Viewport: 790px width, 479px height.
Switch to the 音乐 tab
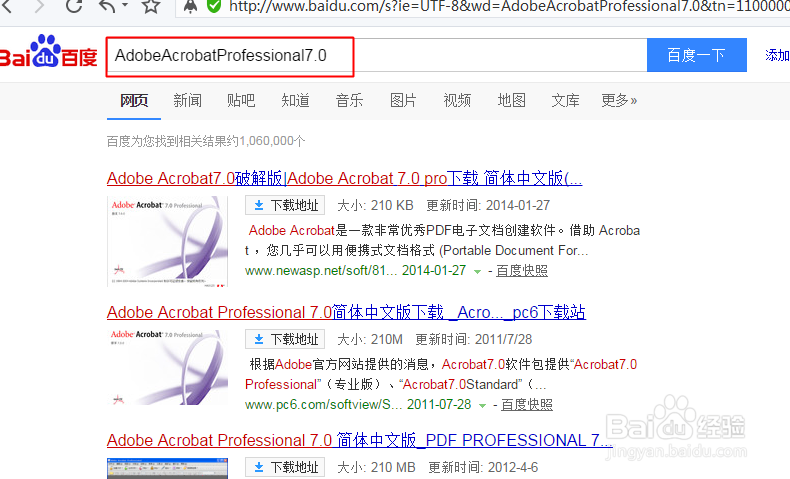click(349, 100)
